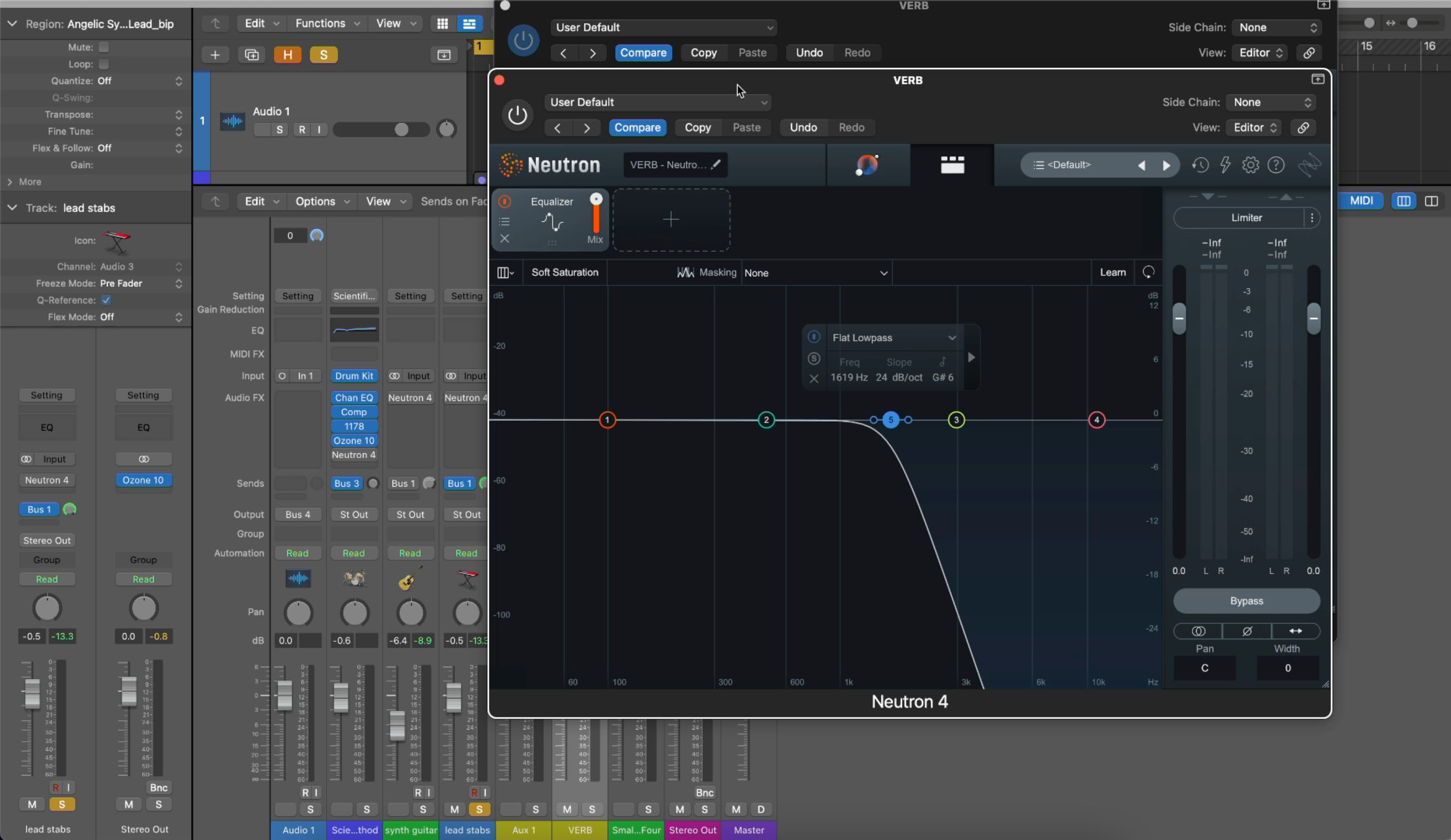Toggle the Neutron plugin power button
This screenshot has height=840, width=1451.
[x=517, y=115]
